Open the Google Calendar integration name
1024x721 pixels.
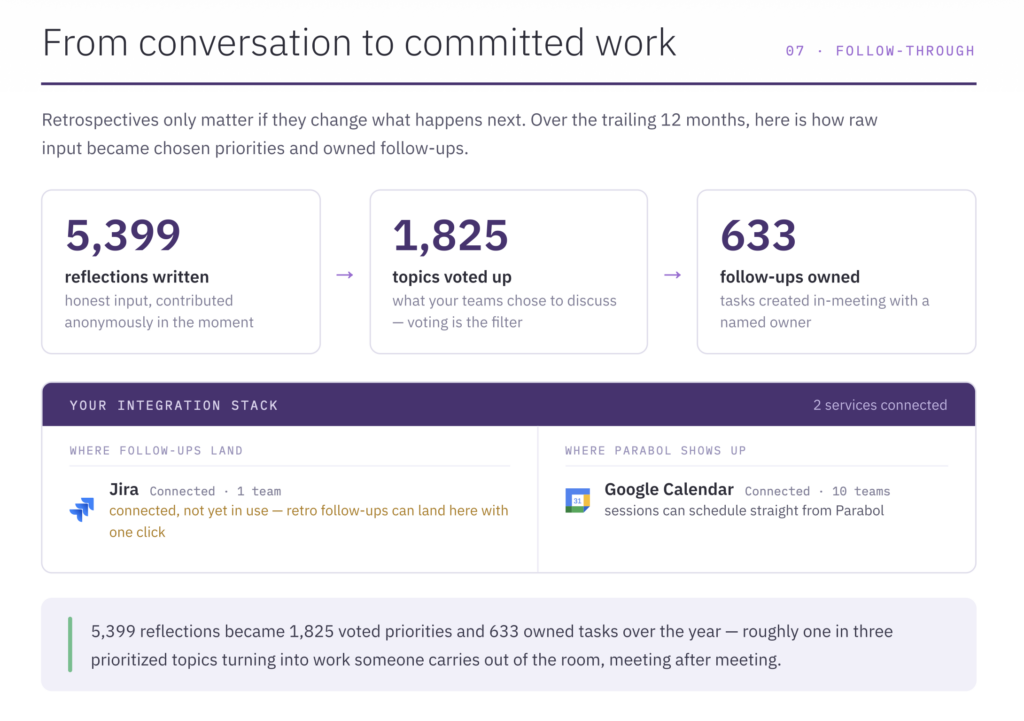(669, 490)
